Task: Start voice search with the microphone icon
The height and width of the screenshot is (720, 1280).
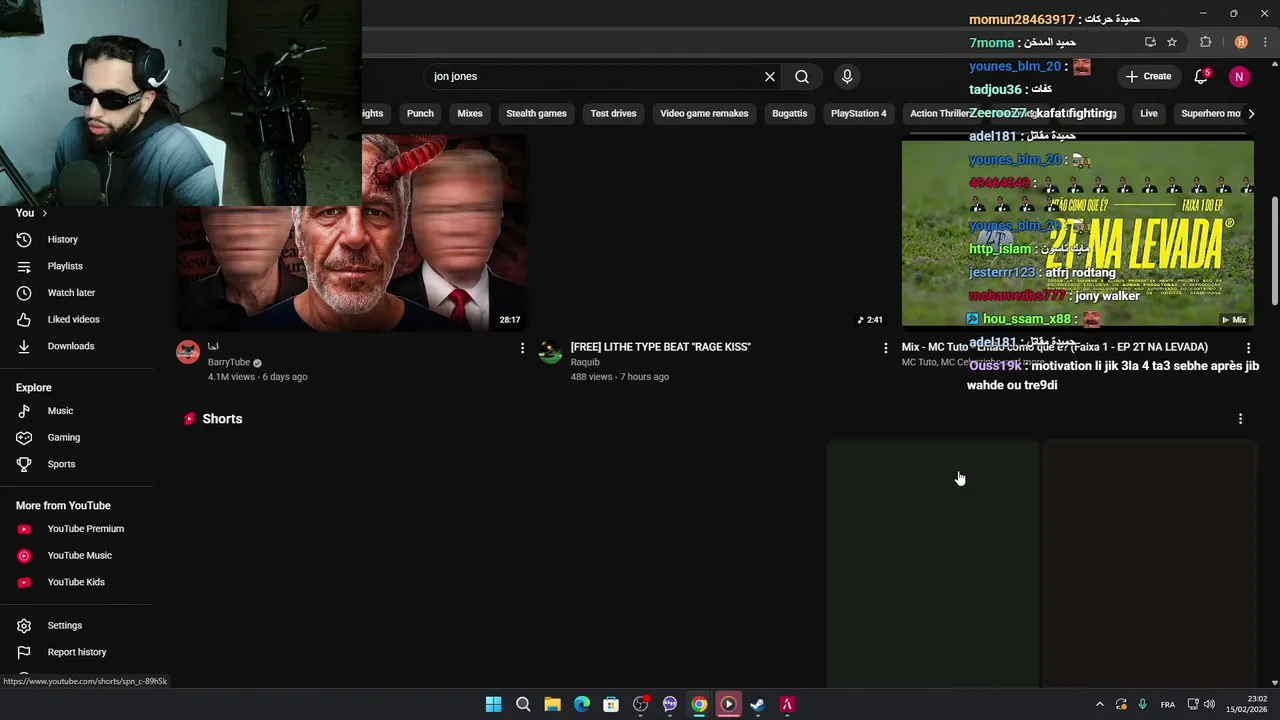Action: (847, 77)
